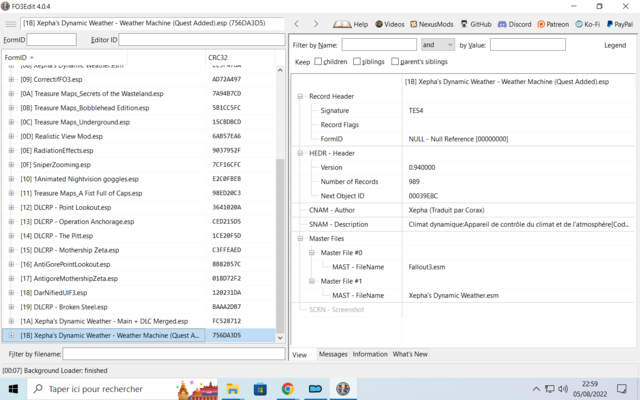Viewport: 640px width, 400px height.
Task: Collapse Master File #1 node
Action: point(311,281)
